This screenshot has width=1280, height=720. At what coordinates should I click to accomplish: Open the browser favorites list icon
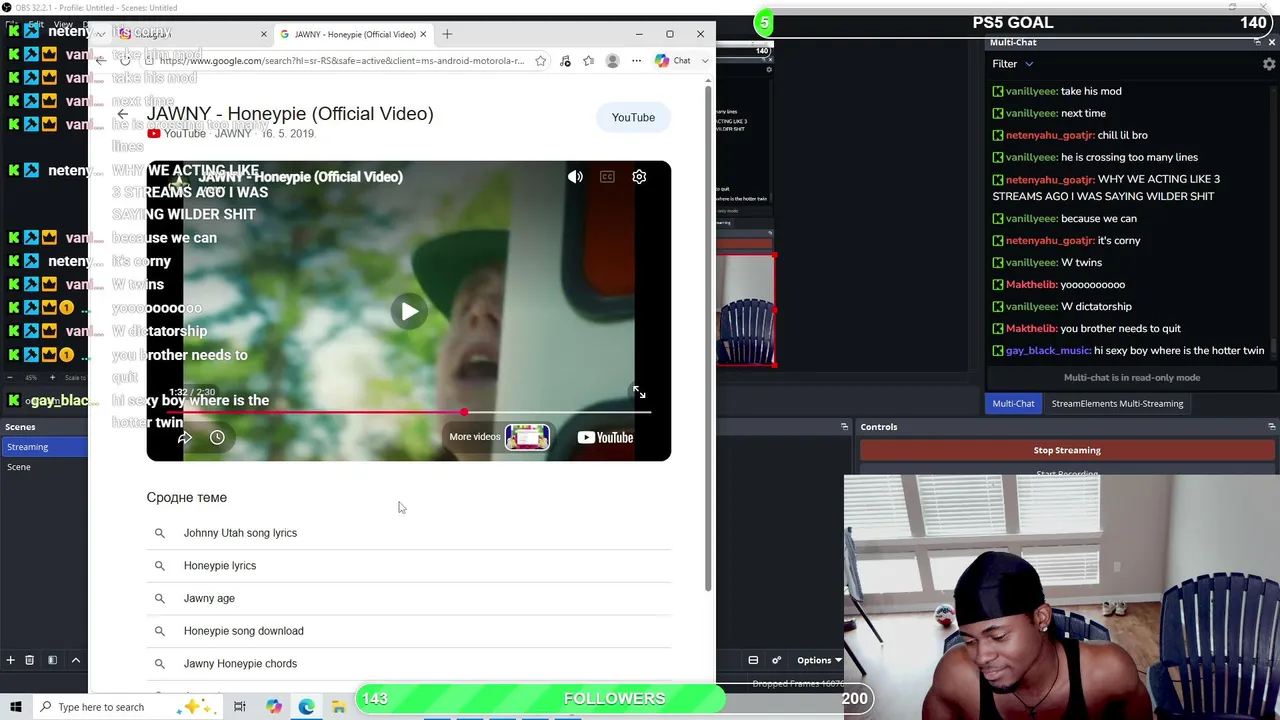click(x=589, y=61)
